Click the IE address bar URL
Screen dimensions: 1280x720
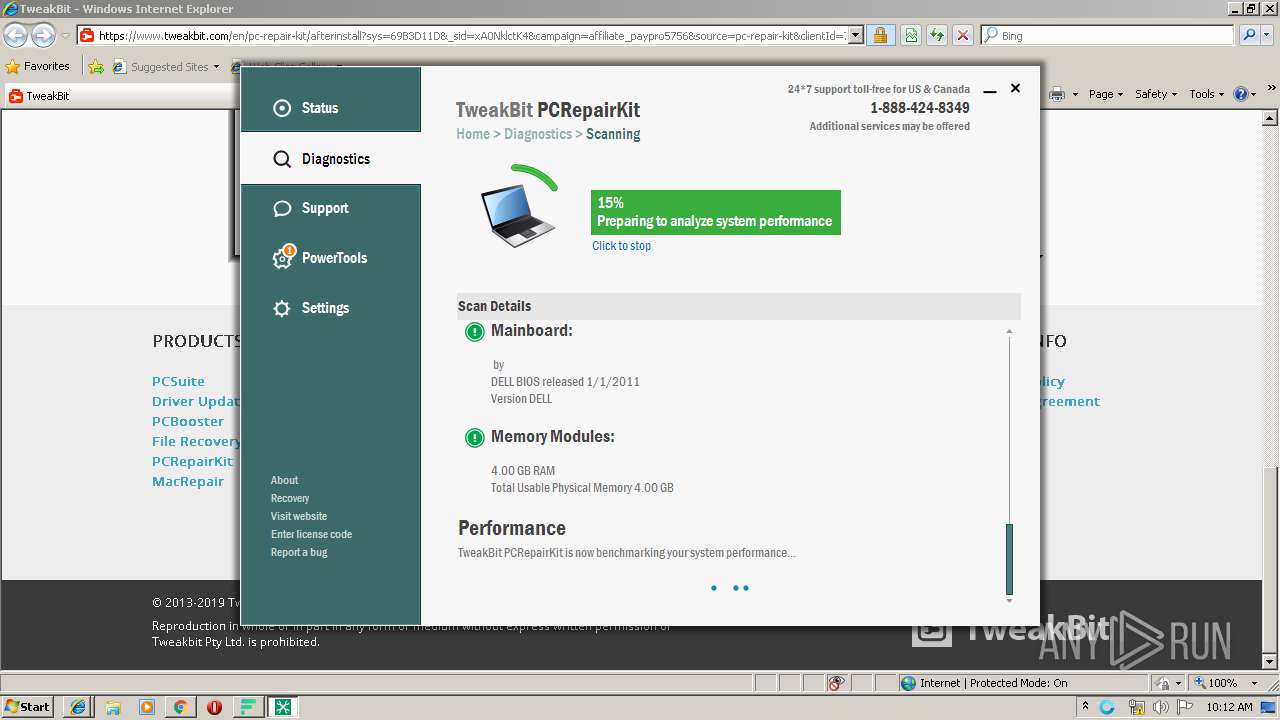coord(473,36)
